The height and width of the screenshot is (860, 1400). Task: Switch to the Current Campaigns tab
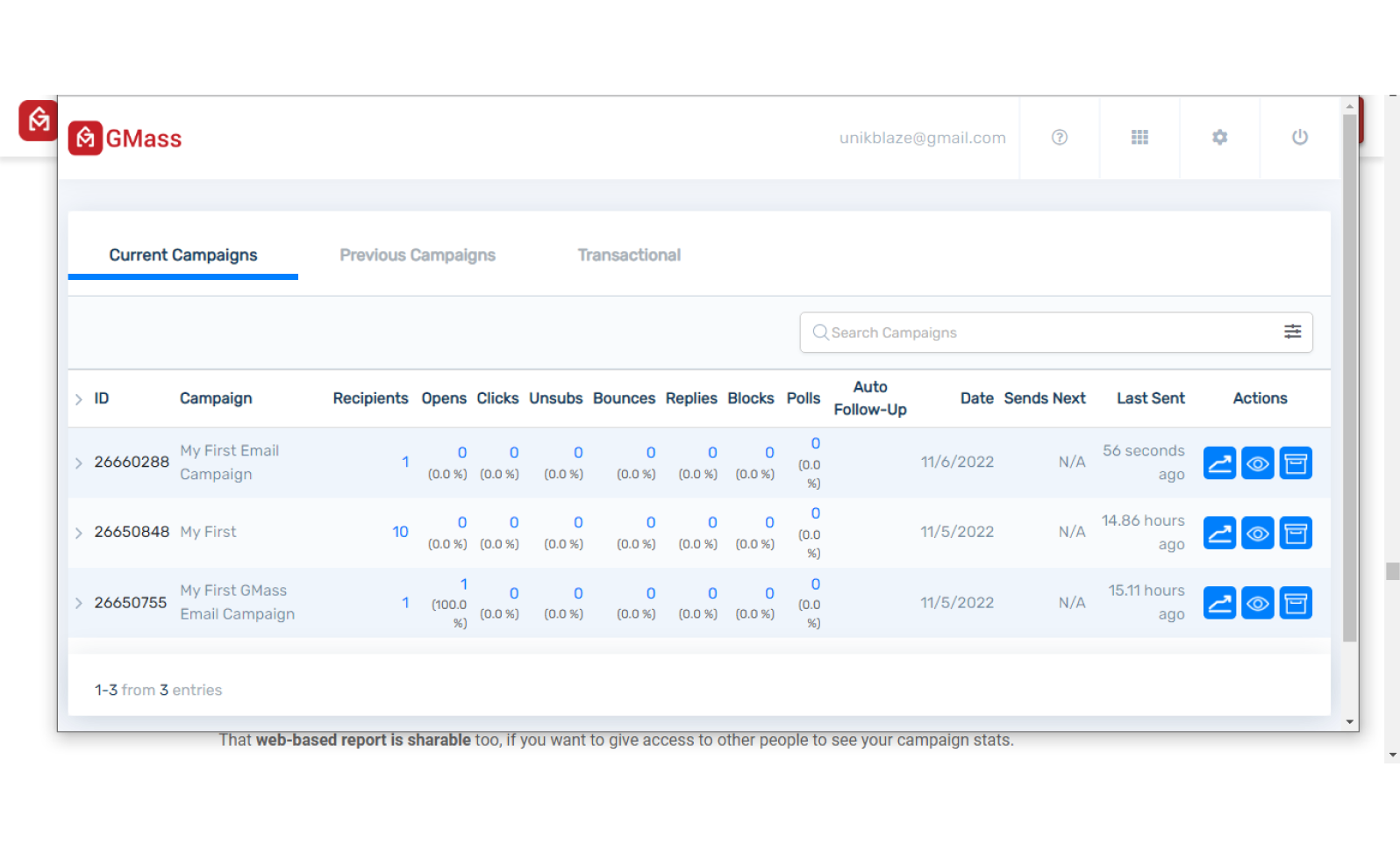click(183, 255)
